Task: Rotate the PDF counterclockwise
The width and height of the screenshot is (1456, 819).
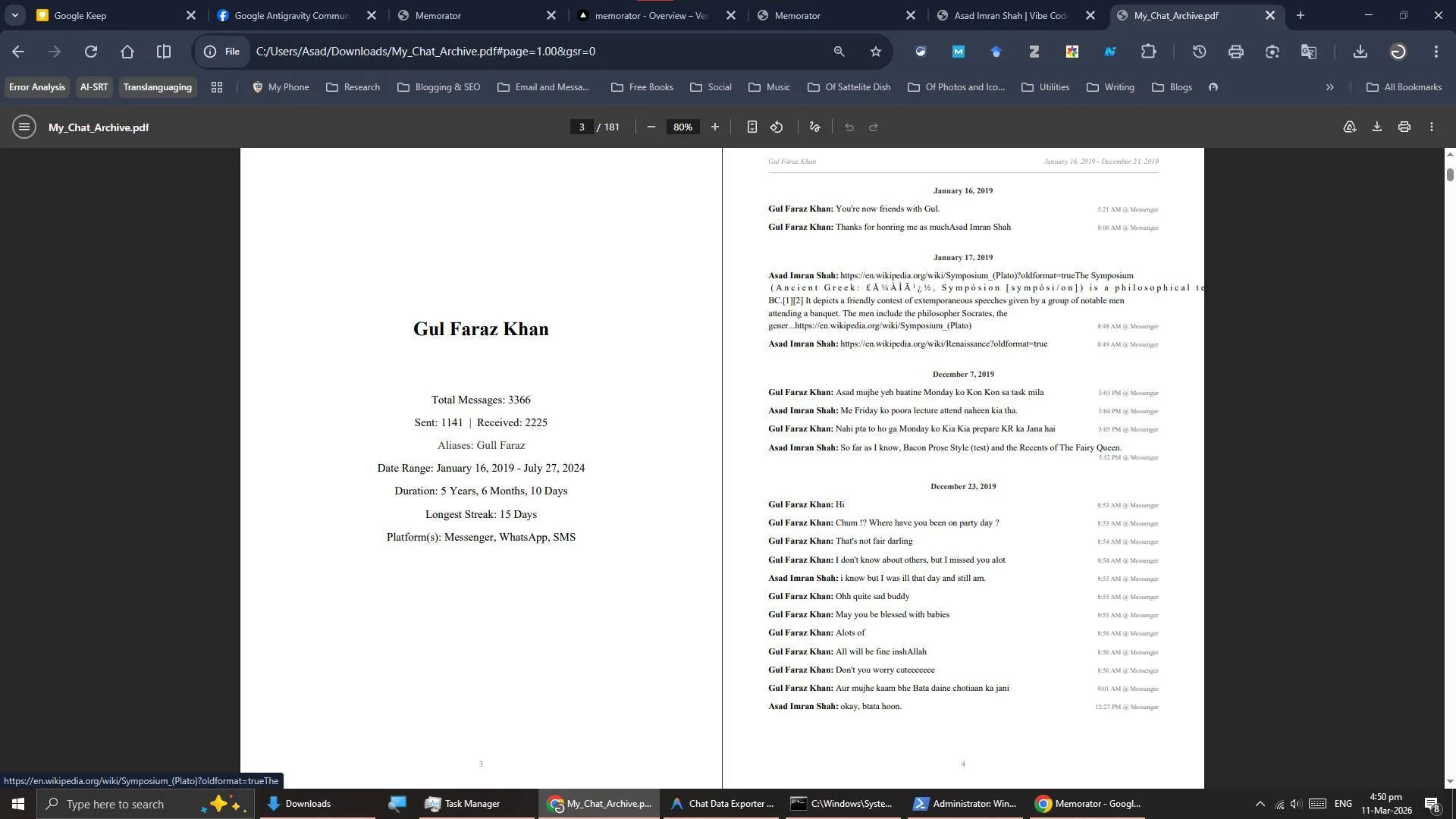Action: (x=777, y=127)
